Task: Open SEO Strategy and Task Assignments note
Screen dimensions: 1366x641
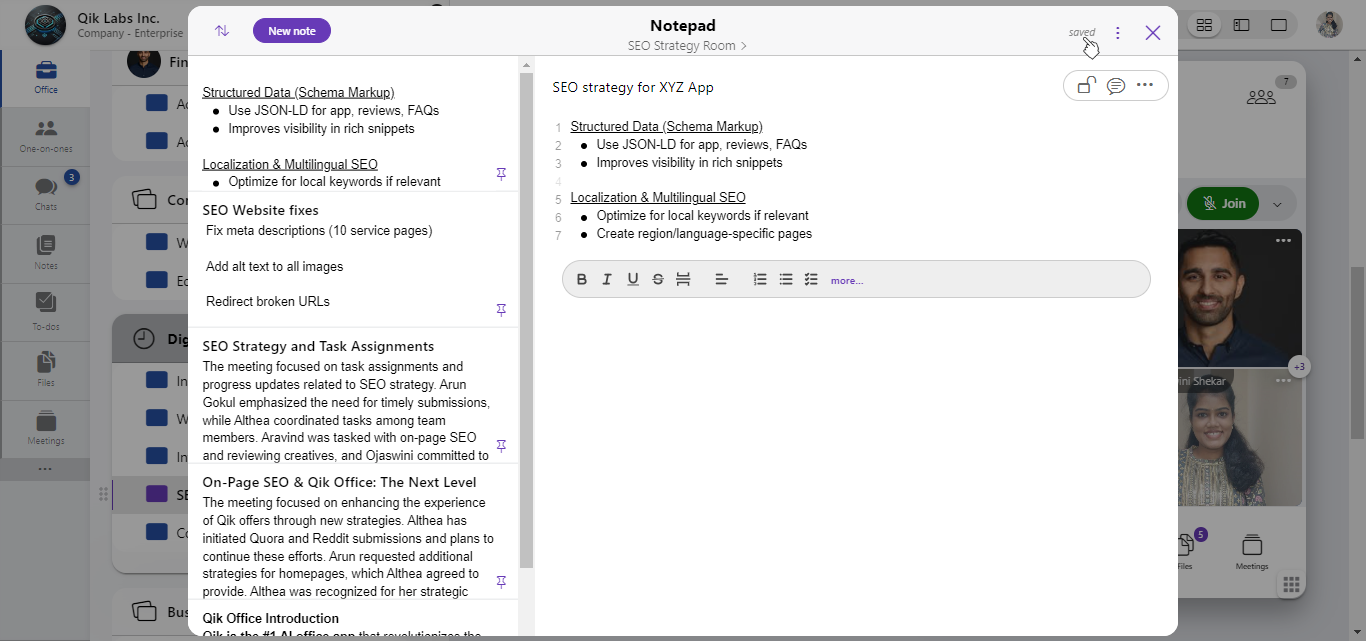Action: click(318, 346)
